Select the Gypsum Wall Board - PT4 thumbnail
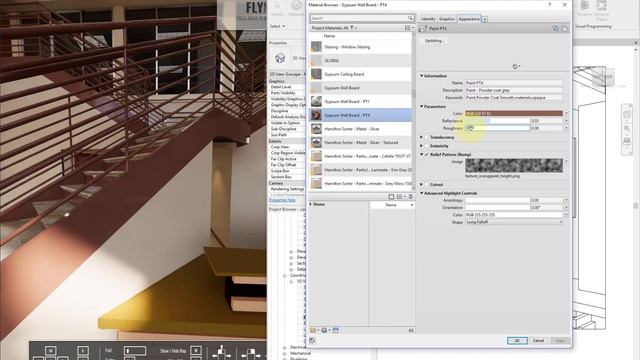 [x=316, y=115]
